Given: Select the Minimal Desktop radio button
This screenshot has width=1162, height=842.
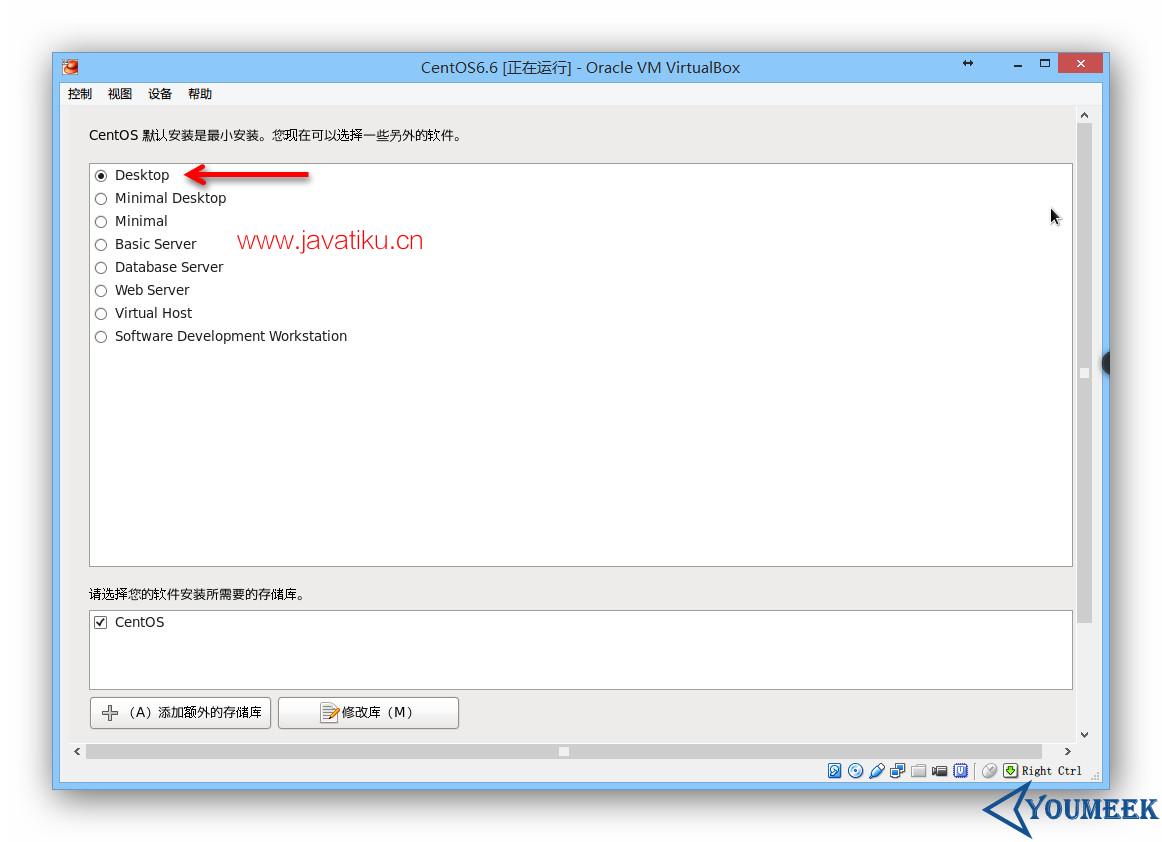Looking at the screenshot, I should point(101,199).
